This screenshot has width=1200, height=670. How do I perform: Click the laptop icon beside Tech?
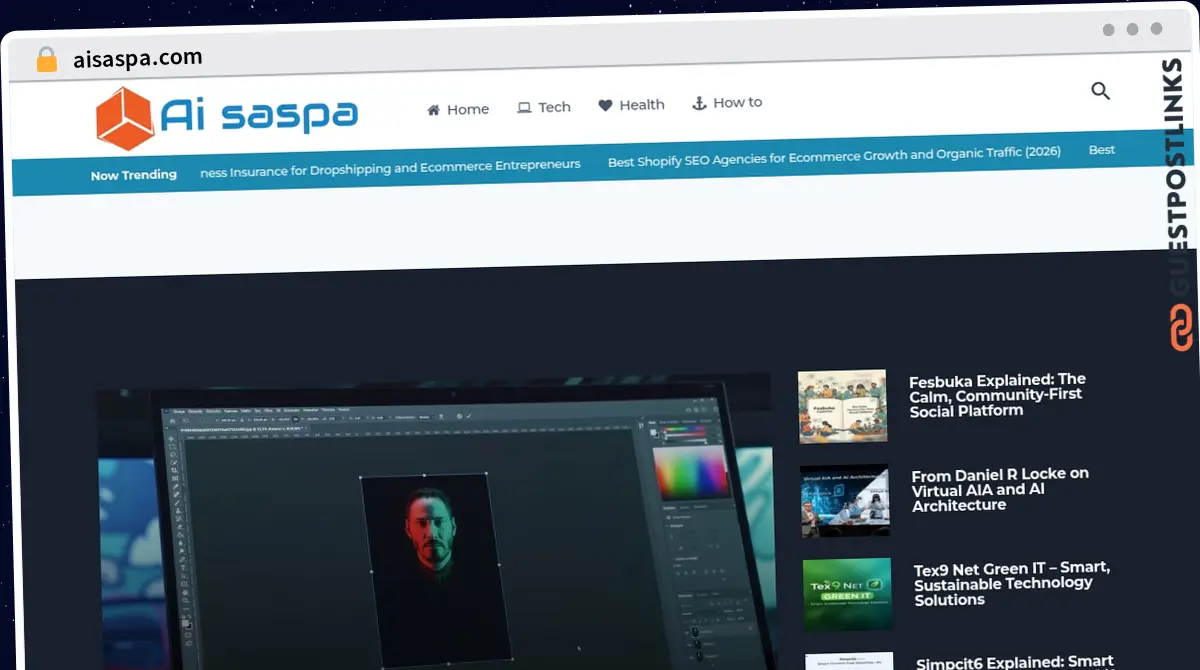click(524, 108)
